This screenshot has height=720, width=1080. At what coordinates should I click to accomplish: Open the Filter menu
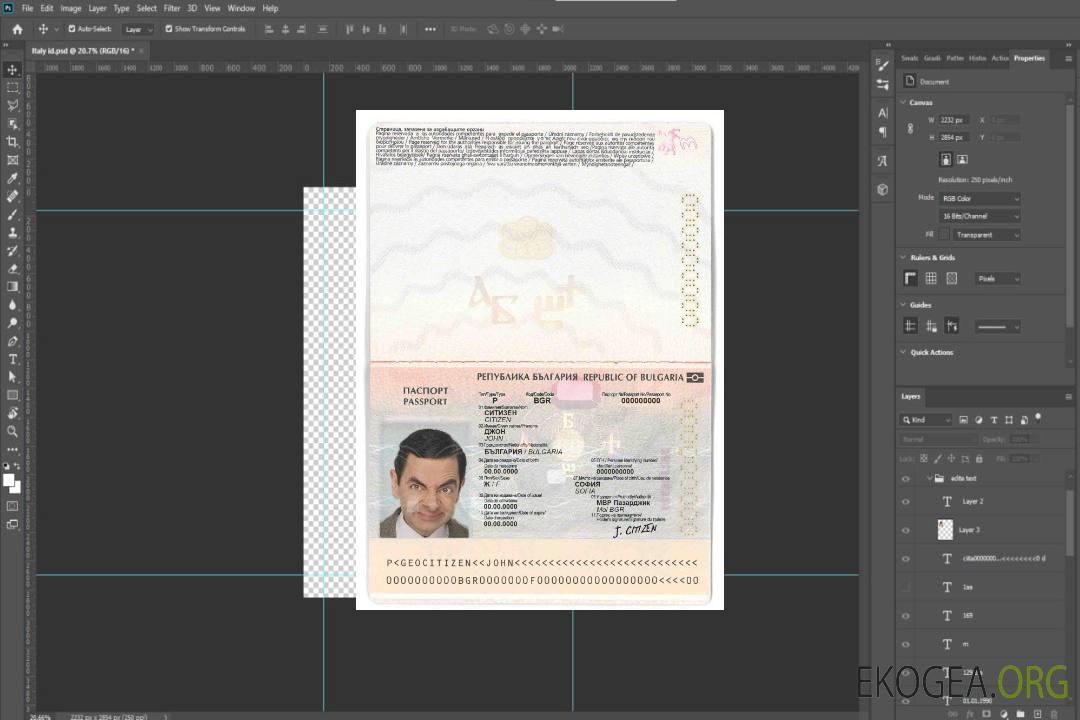coord(172,8)
